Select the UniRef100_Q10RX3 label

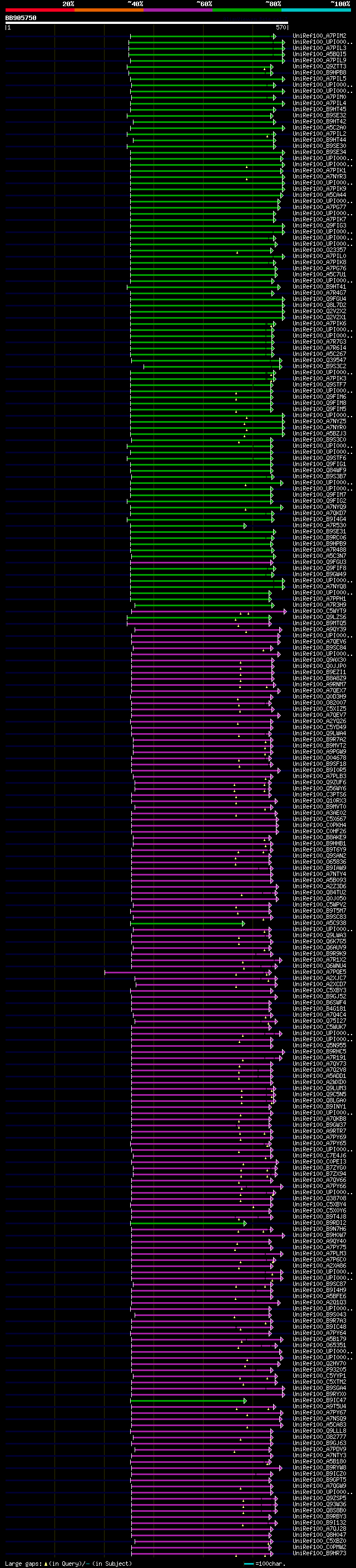point(319,801)
